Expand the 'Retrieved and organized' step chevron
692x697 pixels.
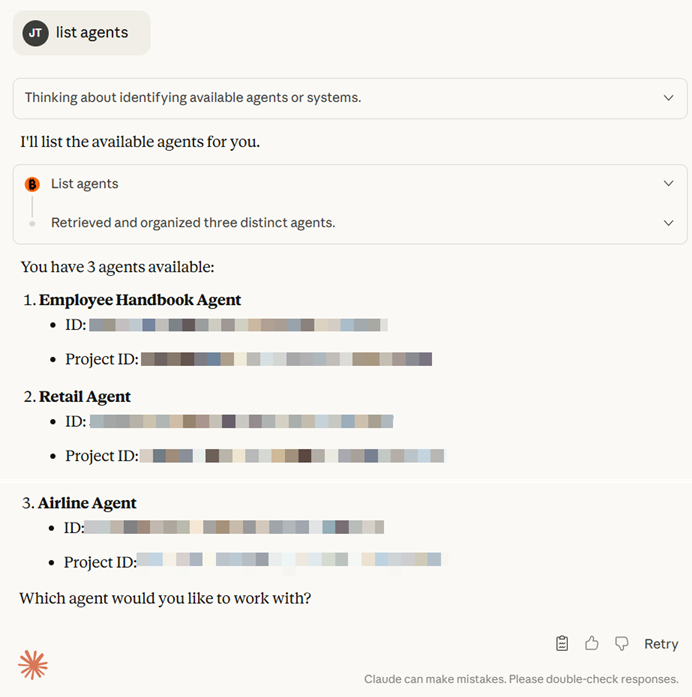[668, 223]
